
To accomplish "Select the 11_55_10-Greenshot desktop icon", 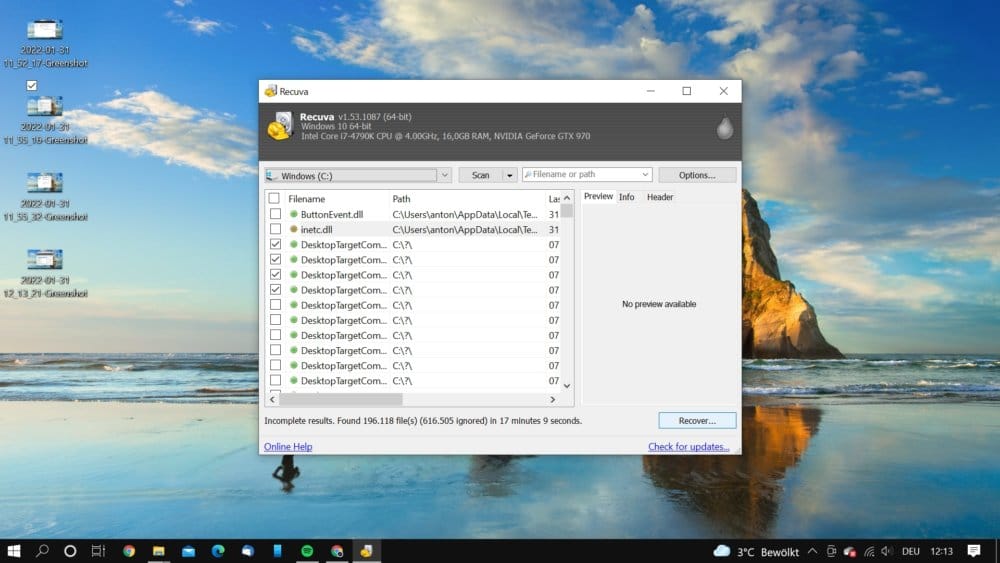I will (x=45, y=120).
